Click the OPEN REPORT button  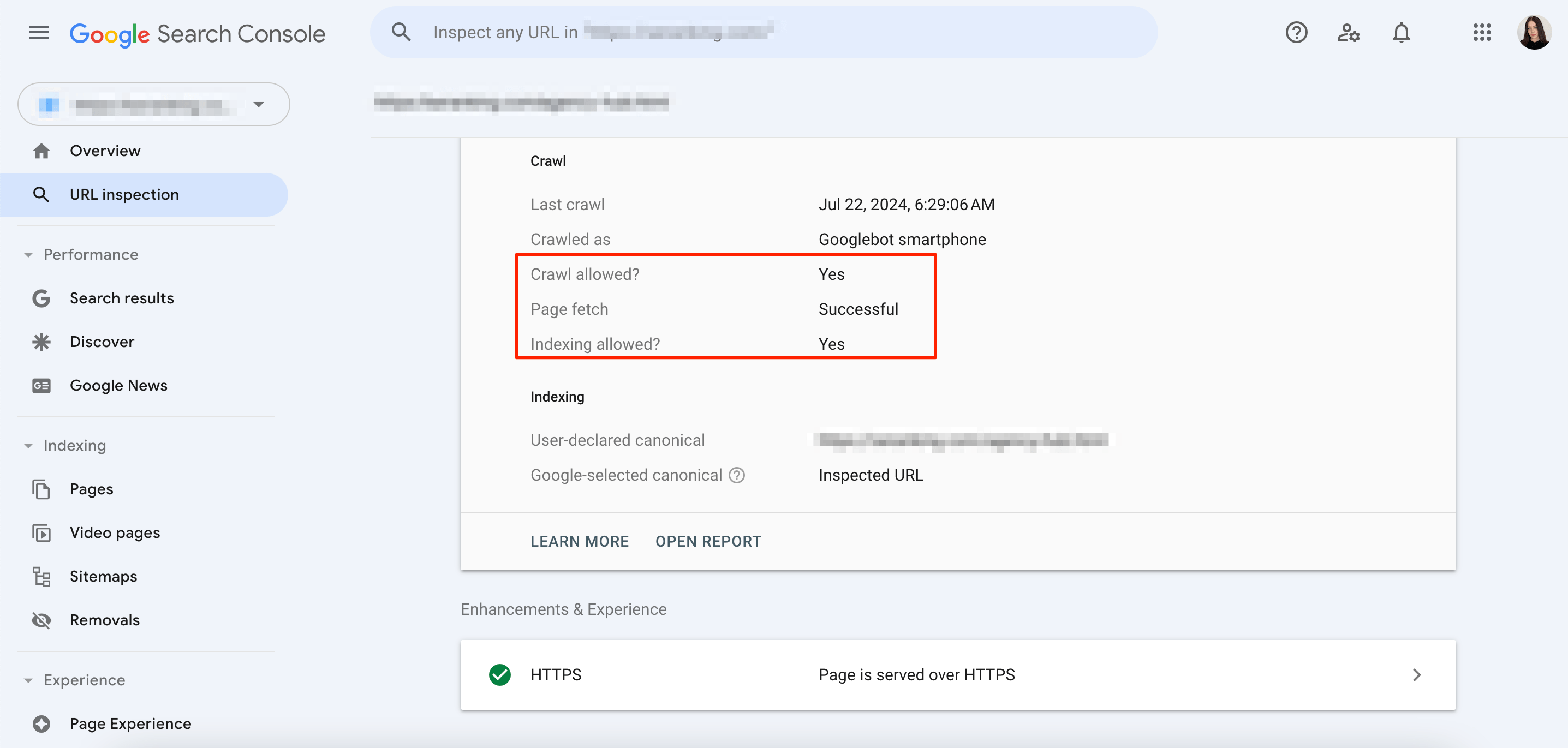708,541
